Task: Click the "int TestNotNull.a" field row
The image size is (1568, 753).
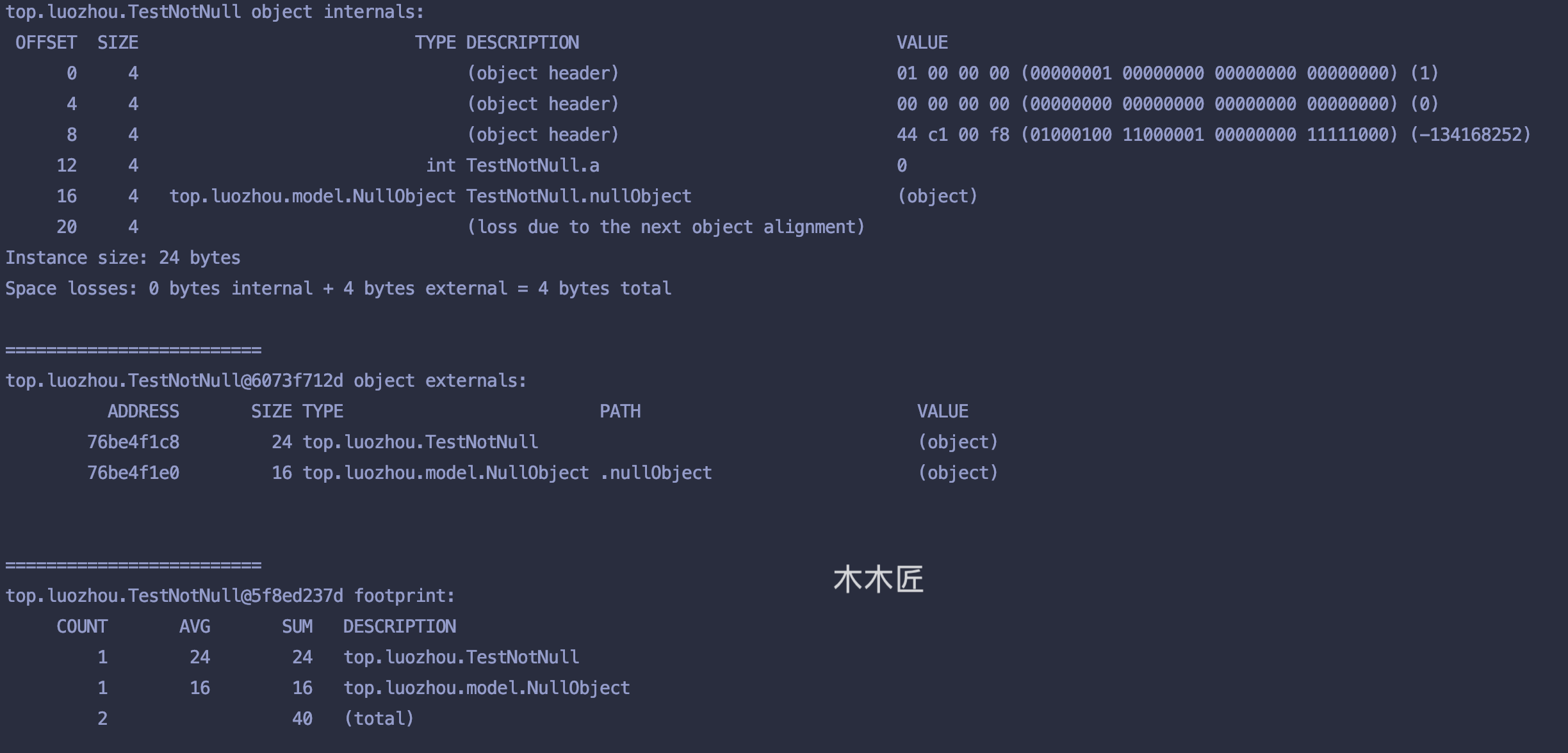Action: tap(512, 166)
